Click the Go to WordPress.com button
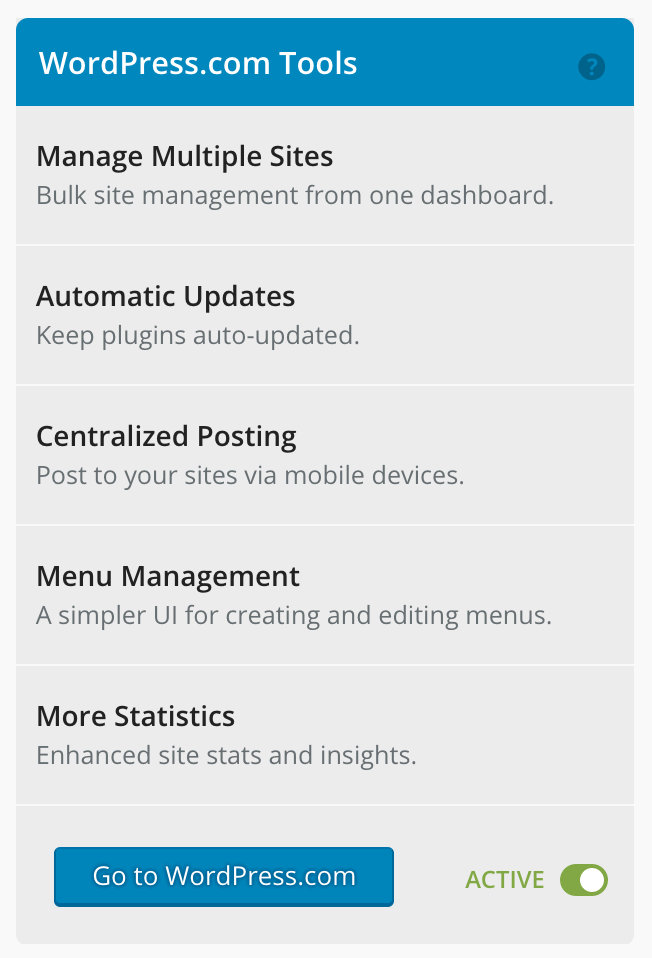The width and height of the screenshot is (652, 958). [224, 876]
